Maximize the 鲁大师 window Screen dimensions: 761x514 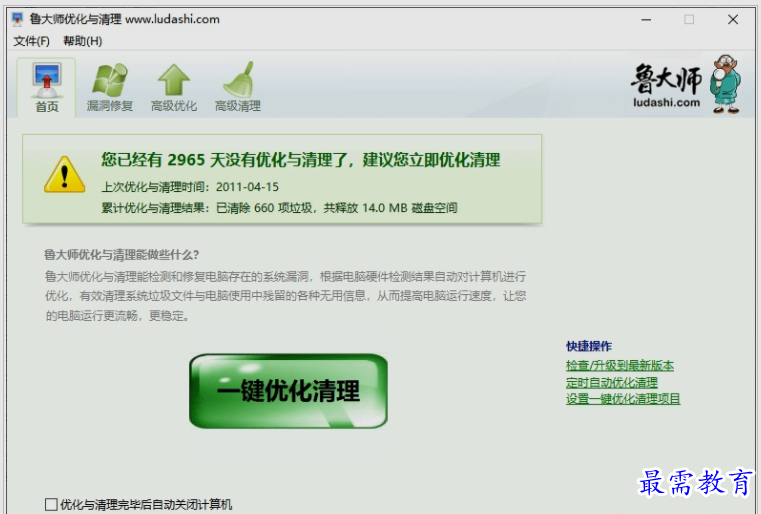tap(689, 19)
